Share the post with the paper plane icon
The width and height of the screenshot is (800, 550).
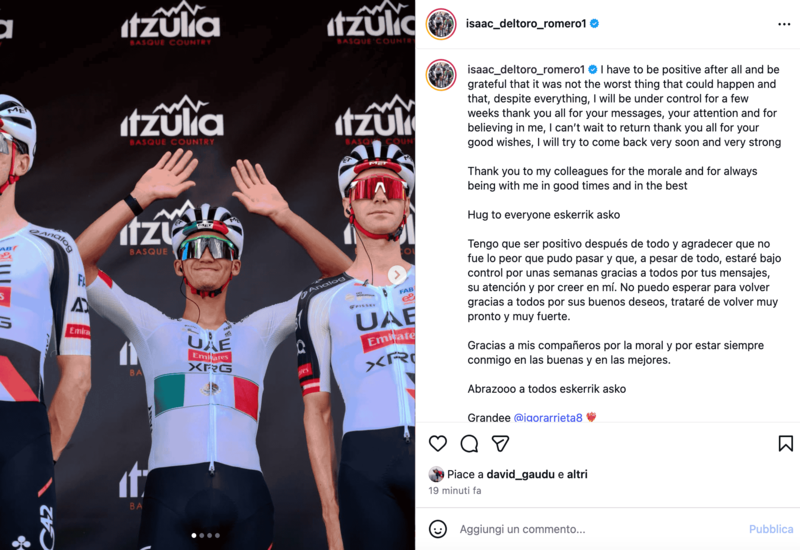click(x=500, y=443)
